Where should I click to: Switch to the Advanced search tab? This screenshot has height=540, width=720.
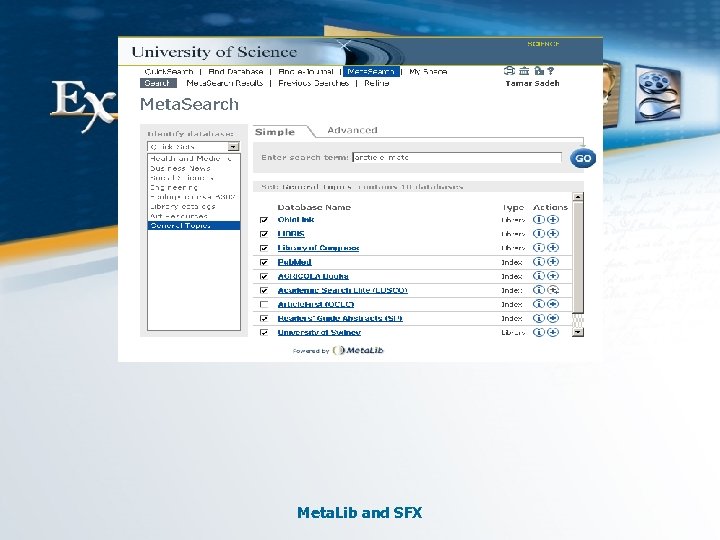[x=352, y=130]
